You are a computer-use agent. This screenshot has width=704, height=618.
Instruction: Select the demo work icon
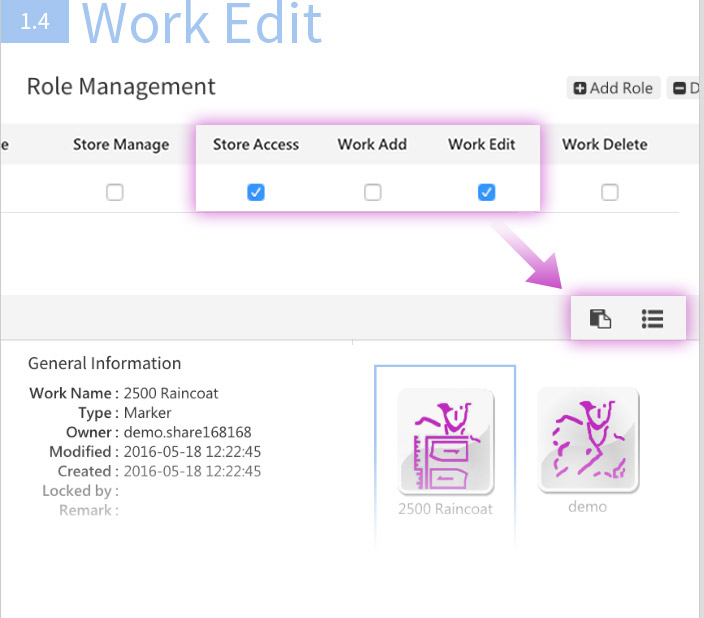[x=588, y=440]
